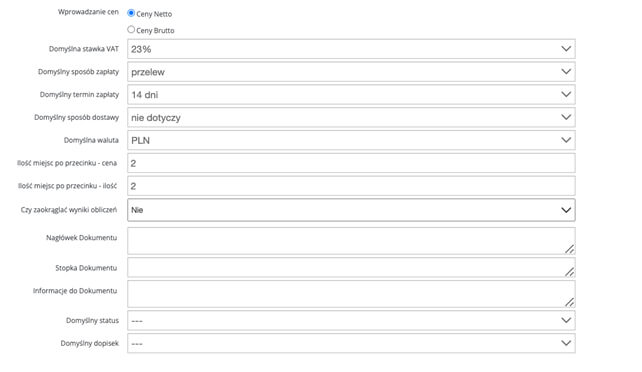Click inside the Informacje do Dokumentu text area
The image size is (642, 372).
pos(351,294)
